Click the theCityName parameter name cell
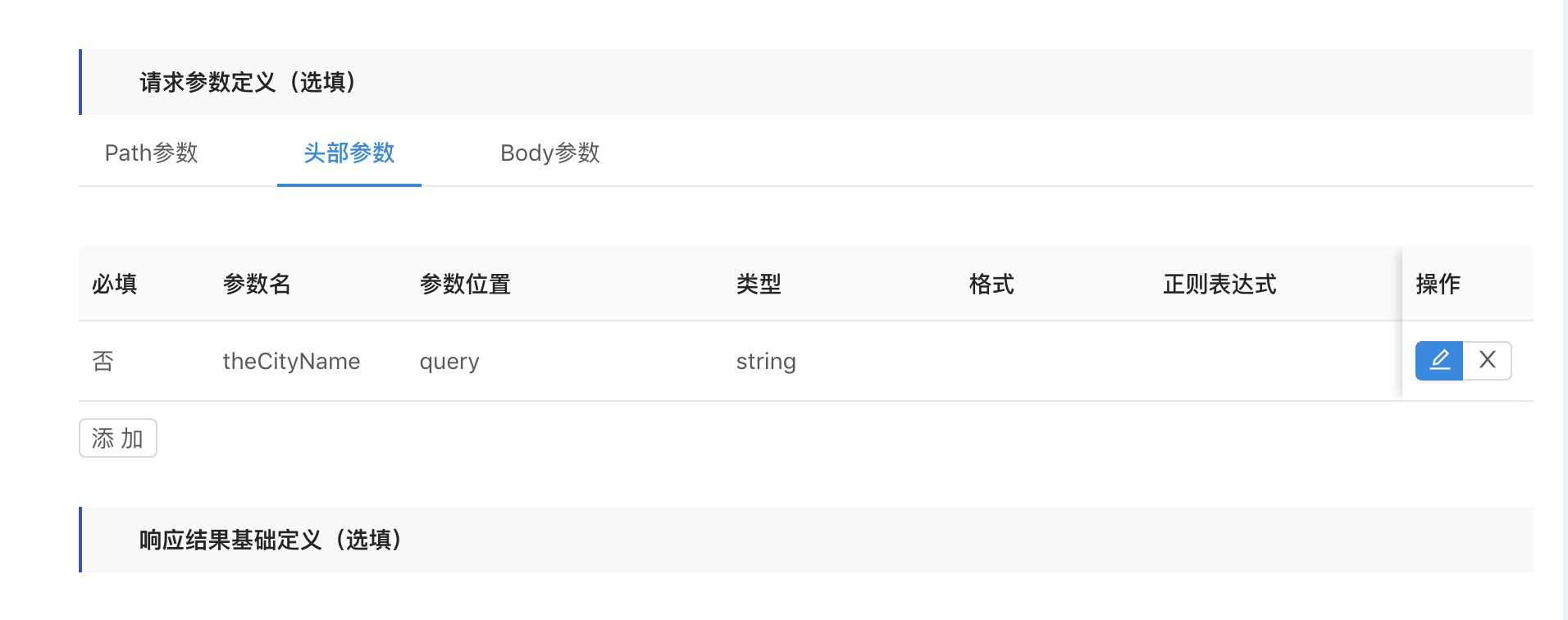The width and height of the screenshot is (1568, 620). pyautogui.click(x=291, y=362)
